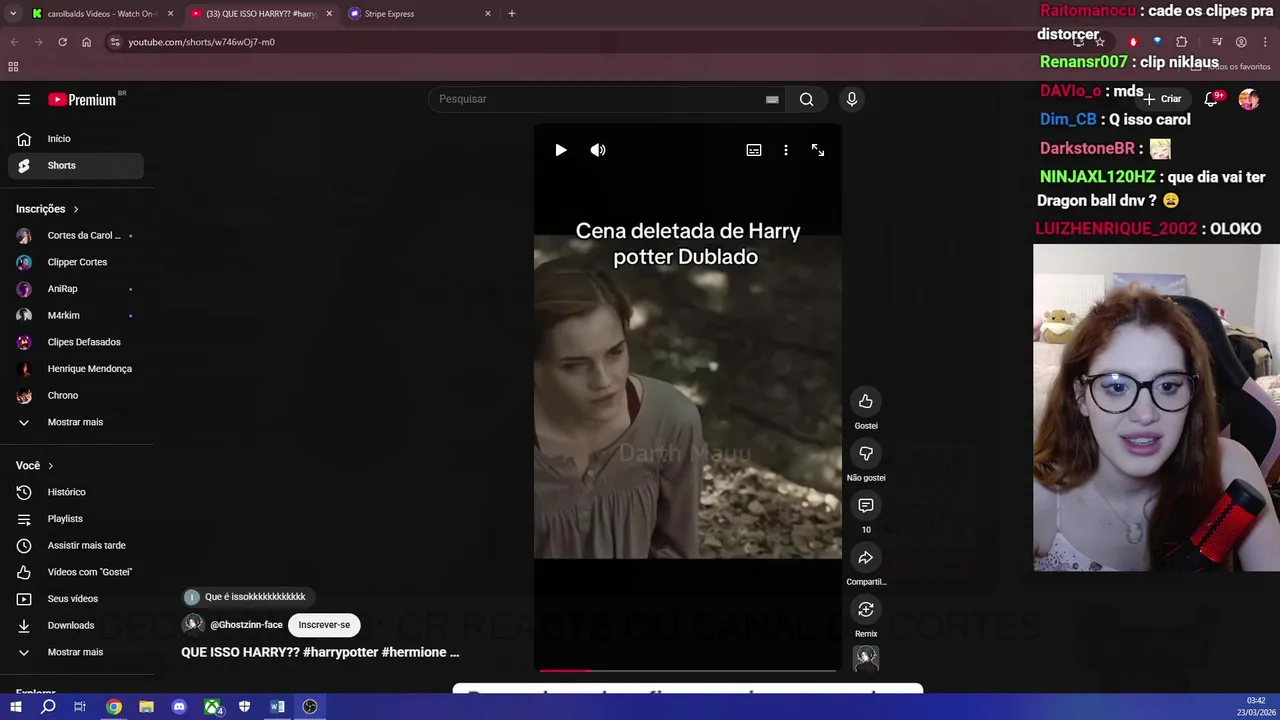
Task: Open the on-screen keyboard in search box
Action: (772, 99)
